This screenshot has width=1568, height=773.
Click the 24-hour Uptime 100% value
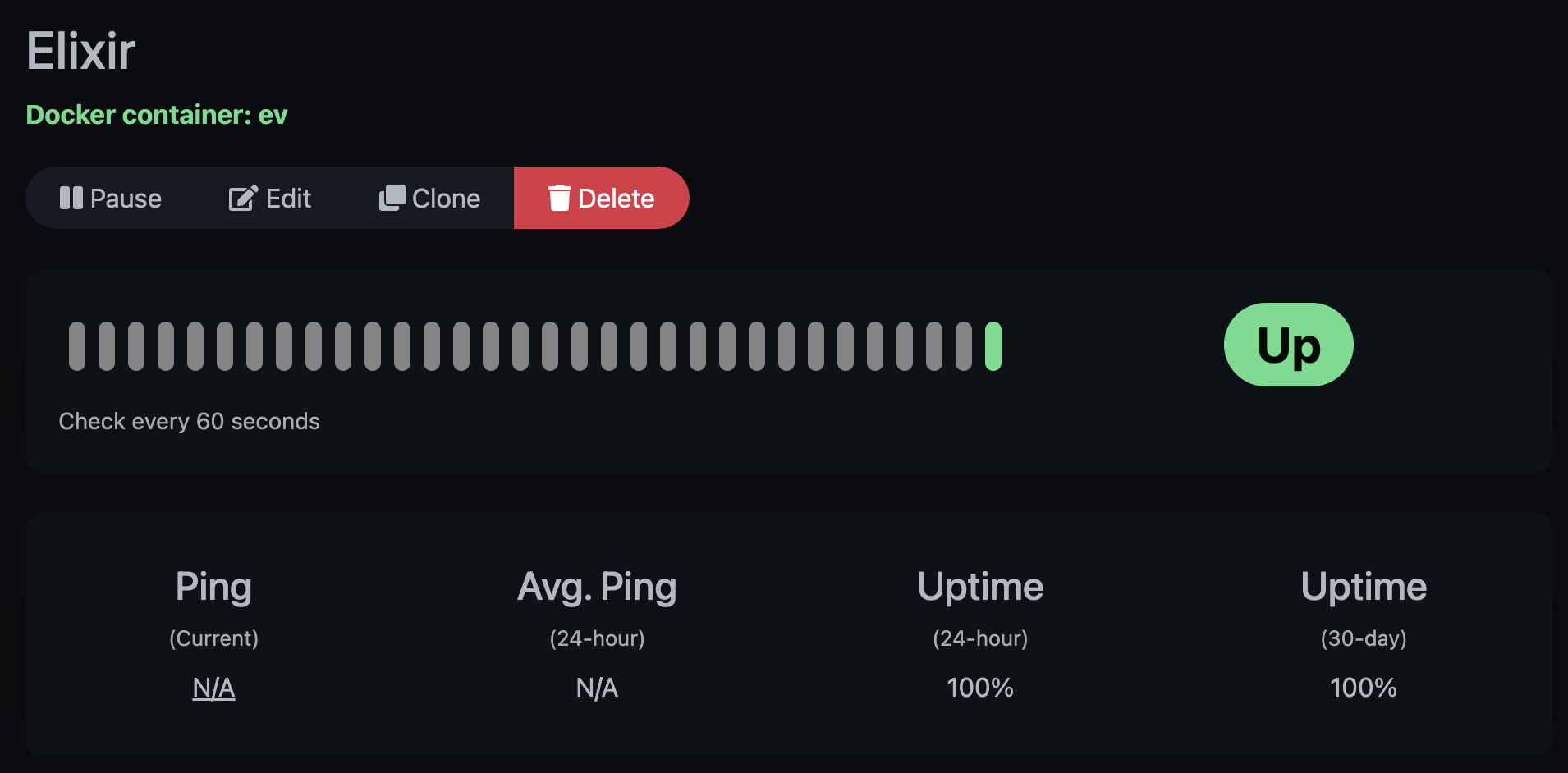point(980,688)
